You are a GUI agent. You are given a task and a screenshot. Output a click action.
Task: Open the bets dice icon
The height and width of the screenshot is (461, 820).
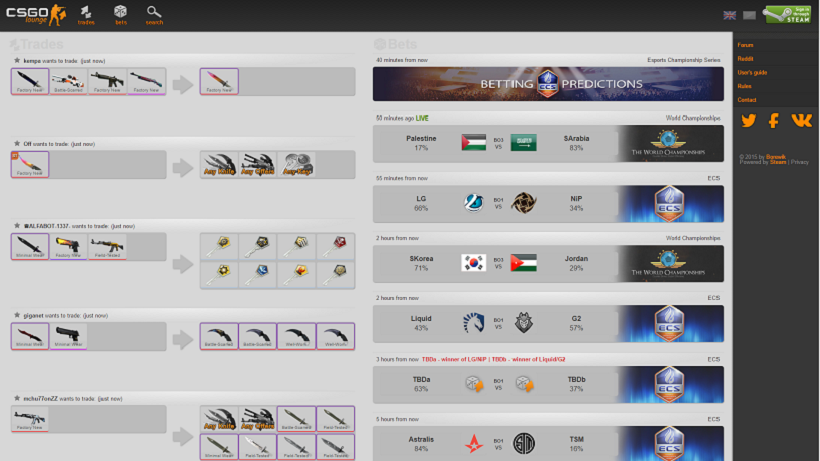tap(121, 15)
